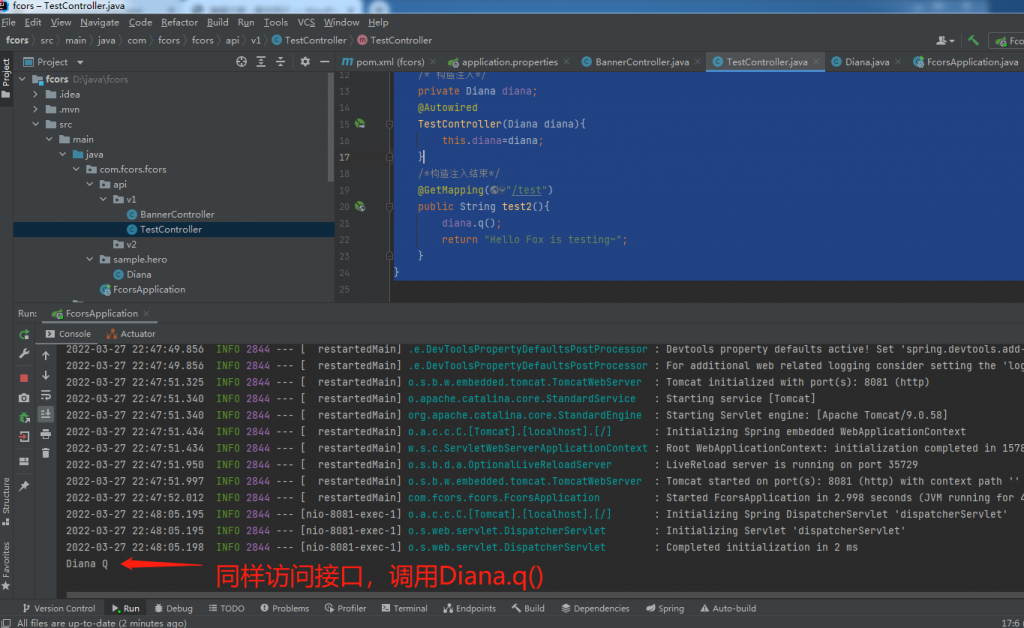Image resolution: width=1024 pixels, height=628 pixels.
Task: Click the print icon in console toolbar
Action: [x=46, y=434]
